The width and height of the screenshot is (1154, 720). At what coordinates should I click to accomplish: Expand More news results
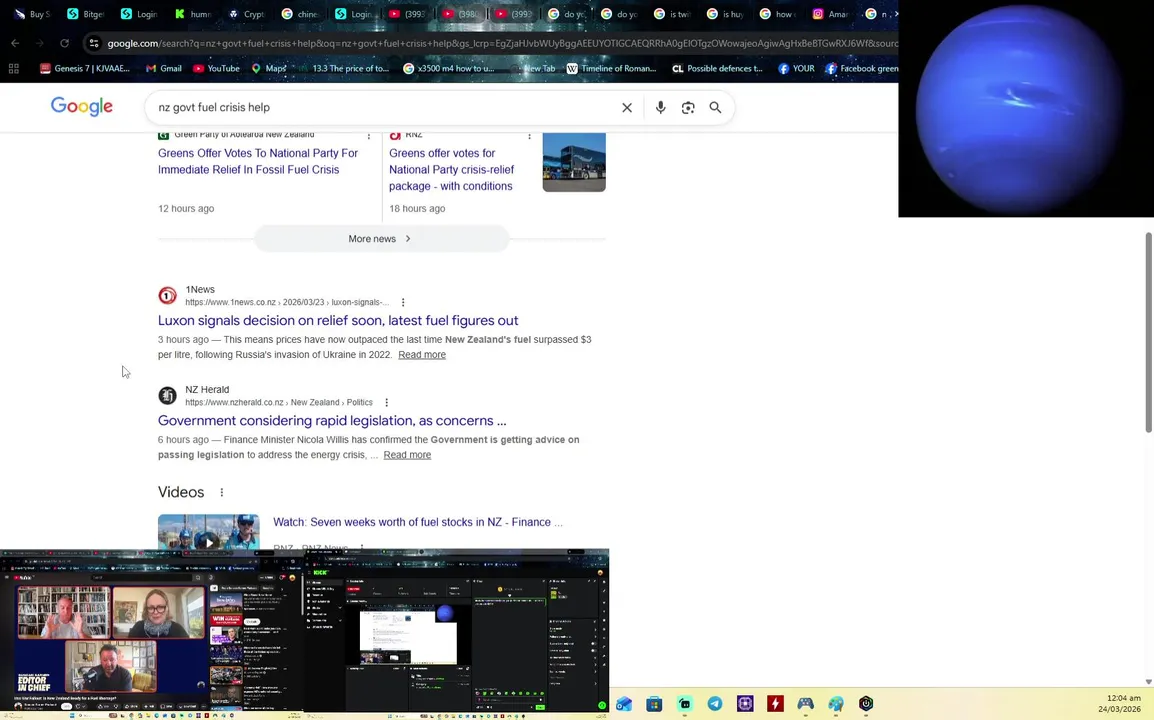381,239
